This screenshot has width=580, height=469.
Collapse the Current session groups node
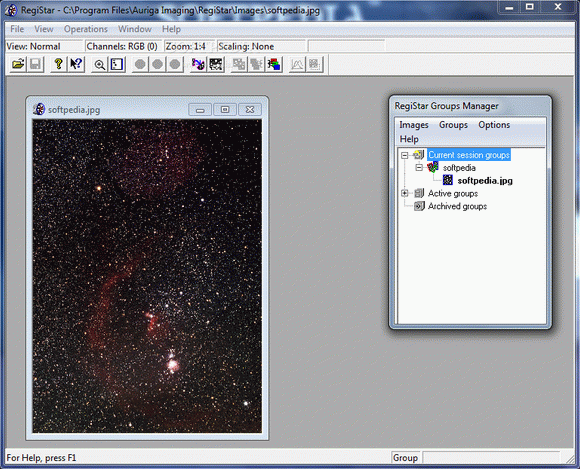pos(405,155)
